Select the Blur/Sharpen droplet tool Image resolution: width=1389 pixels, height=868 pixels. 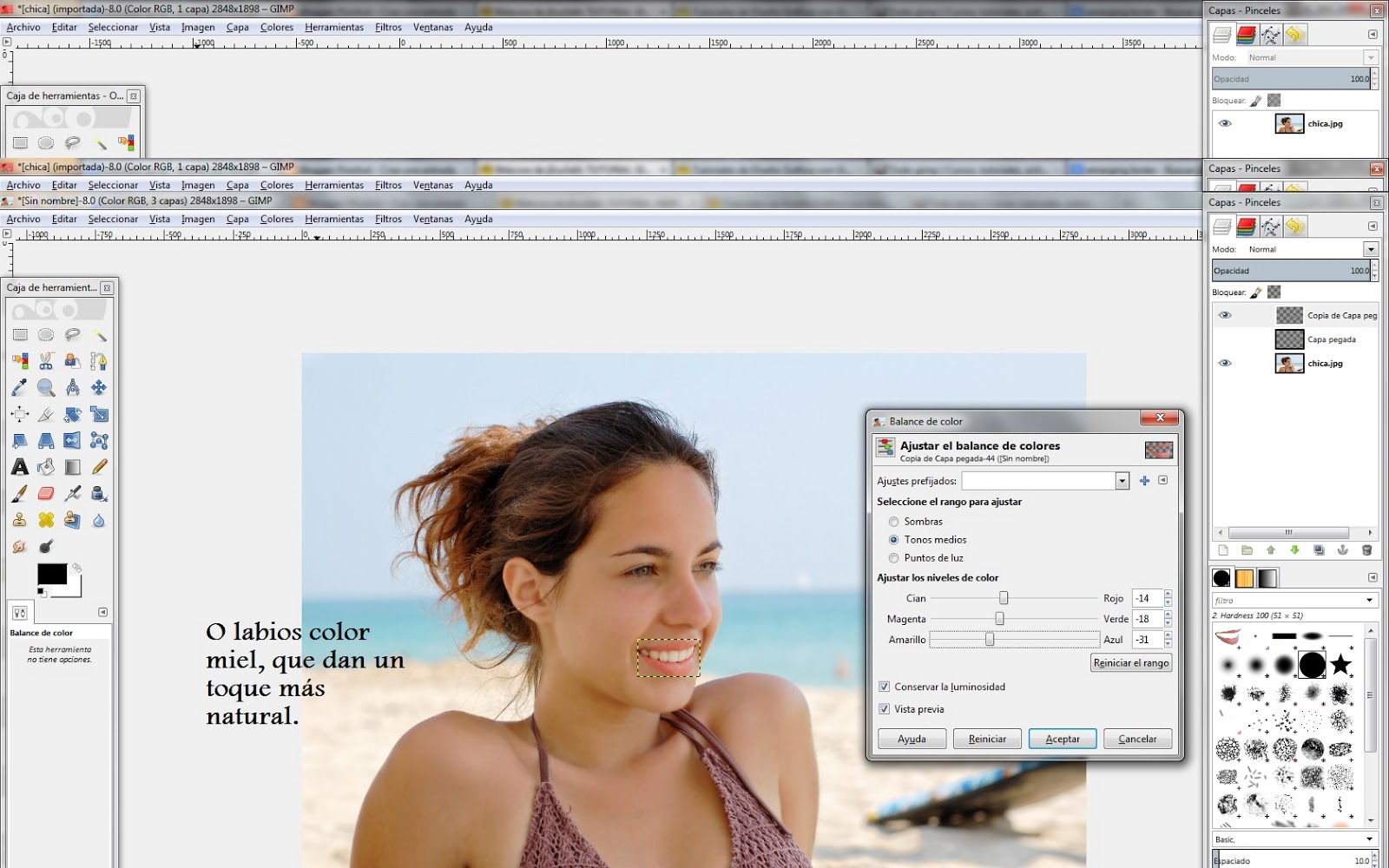point(99,520)
